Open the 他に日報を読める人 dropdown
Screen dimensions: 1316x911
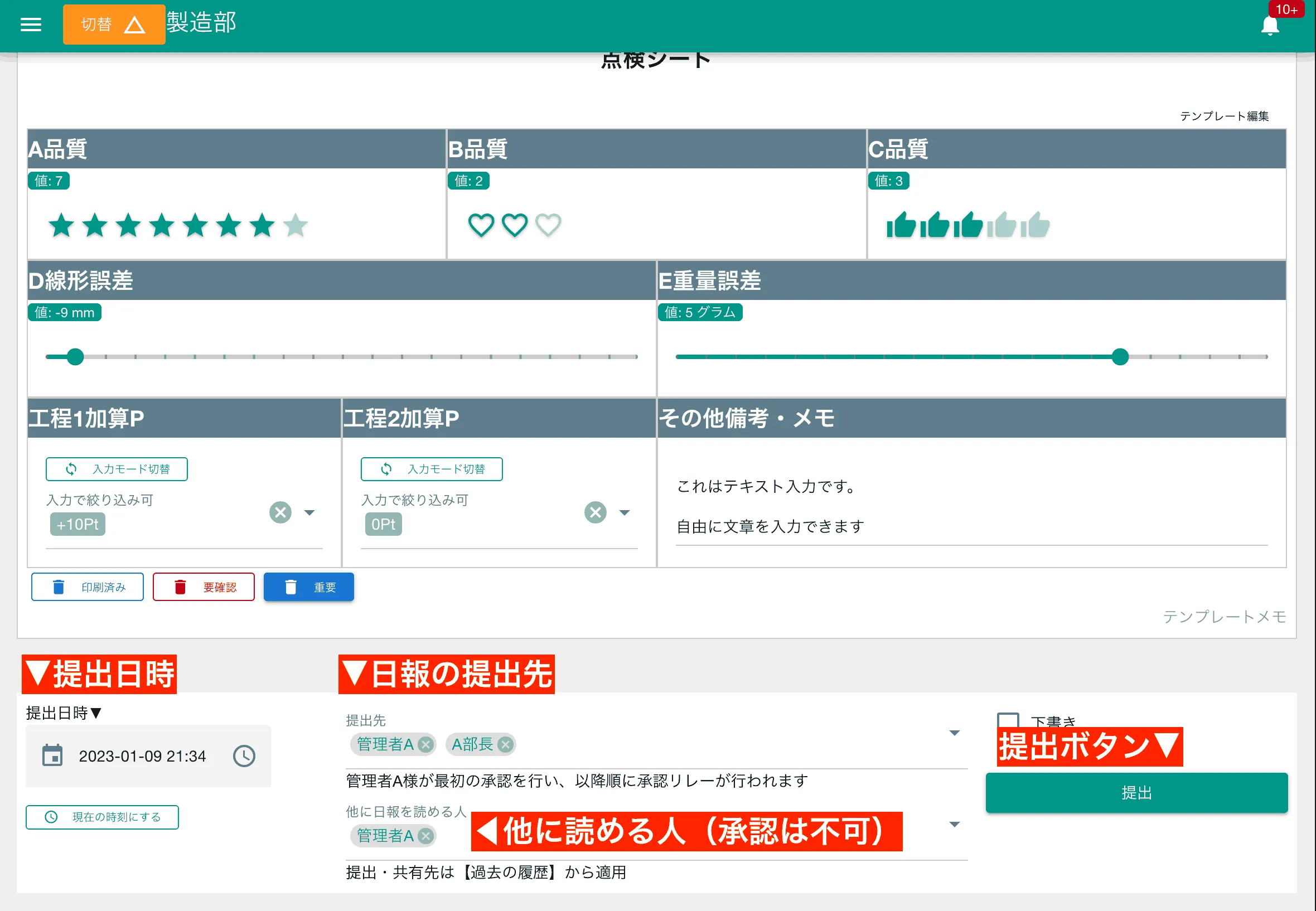[x=954, y=824]
